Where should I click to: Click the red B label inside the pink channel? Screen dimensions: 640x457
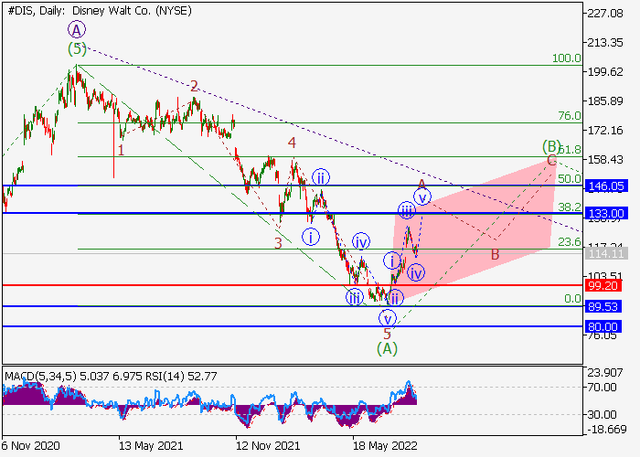(494, 255)
